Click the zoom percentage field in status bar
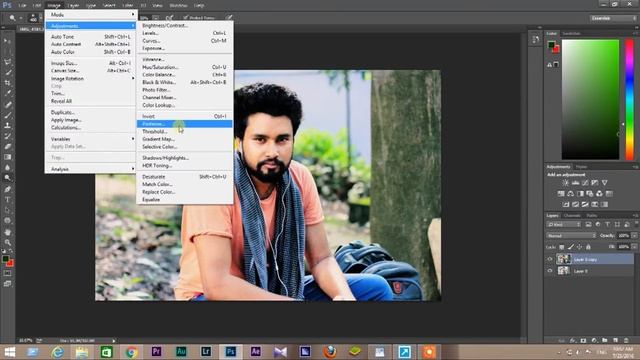Screen dimensions: 640x360 25,340
